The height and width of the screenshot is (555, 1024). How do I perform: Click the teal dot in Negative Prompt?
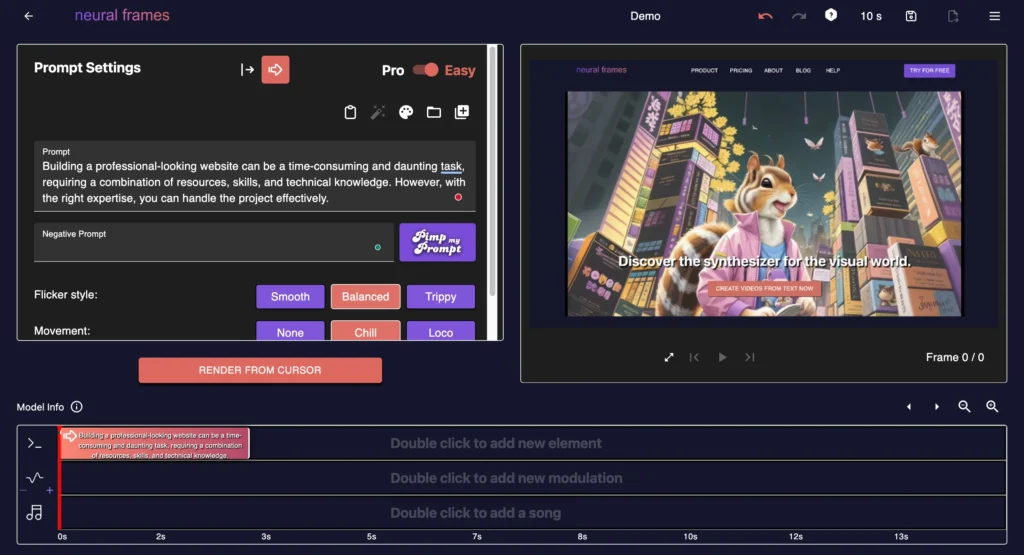(377, 247)
